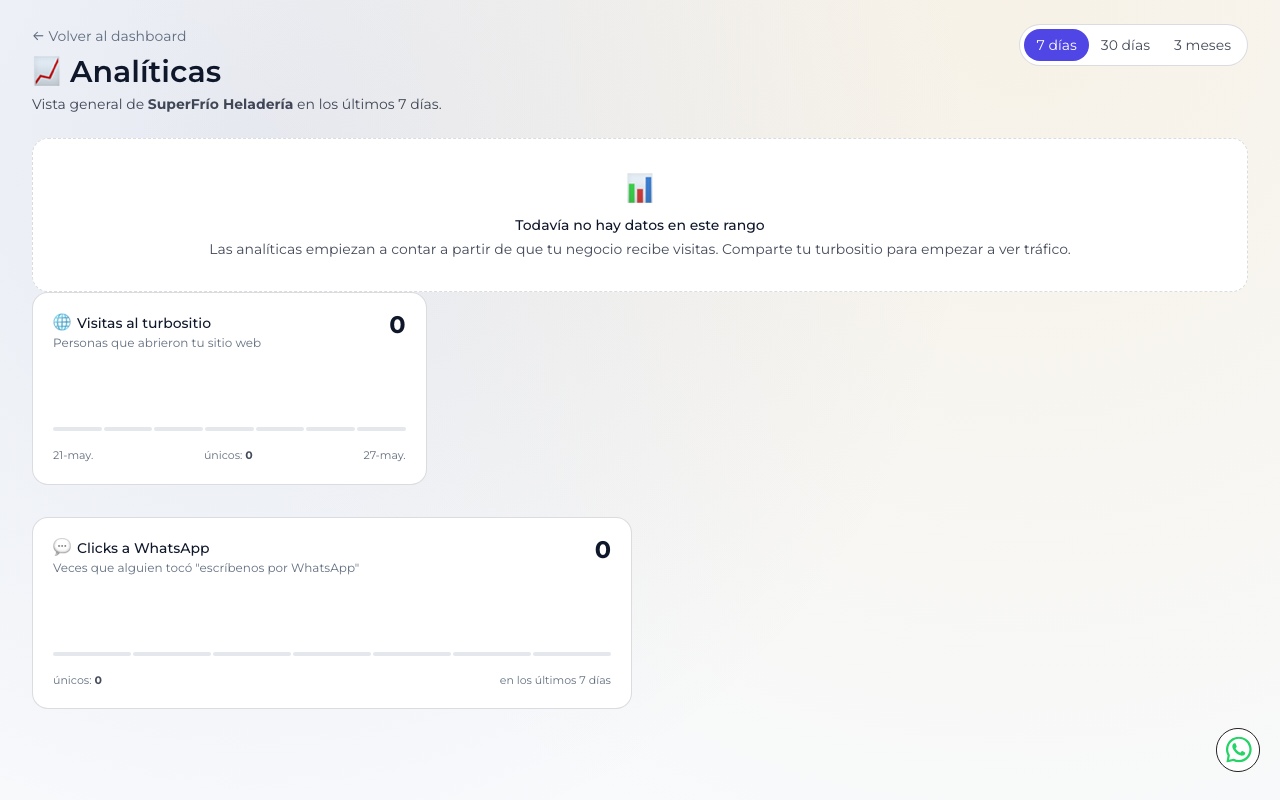Open the WhatsApp floating chat icon
Screen dimensions: 1280x800
point(1238,750)
